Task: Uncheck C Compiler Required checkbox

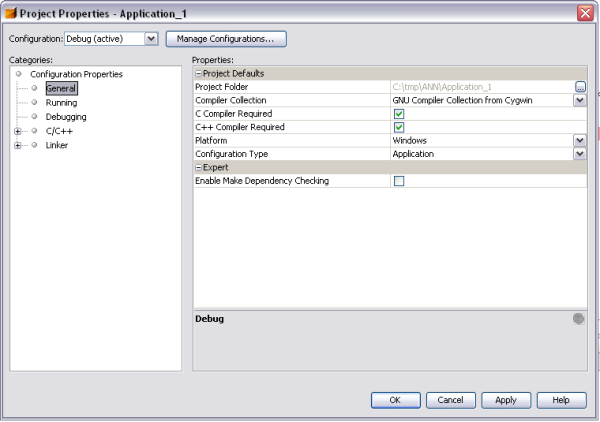Action: pyautogui.click(x=399, y=114)
